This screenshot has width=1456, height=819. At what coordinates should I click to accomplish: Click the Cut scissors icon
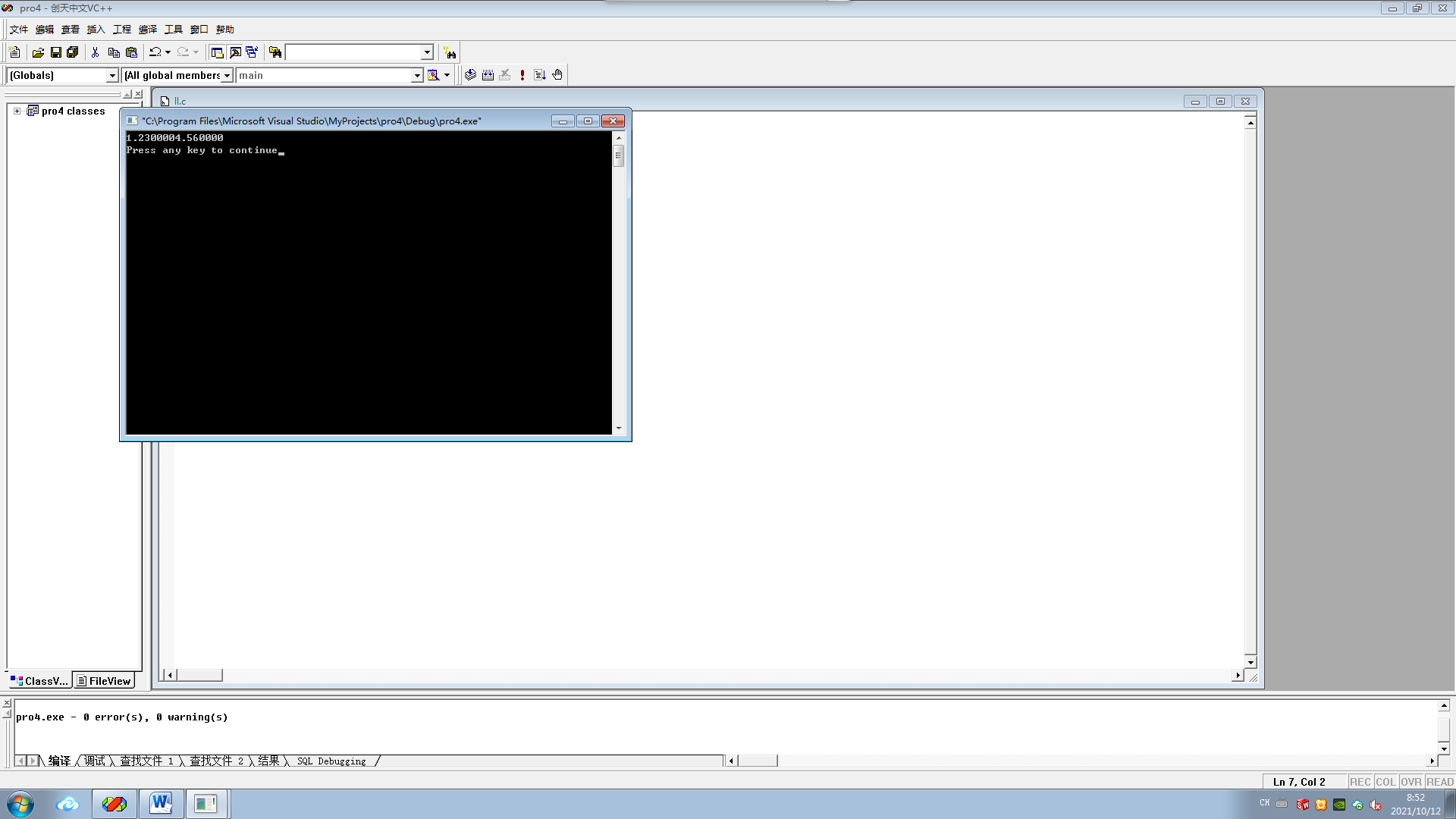[x=95, y=52]
